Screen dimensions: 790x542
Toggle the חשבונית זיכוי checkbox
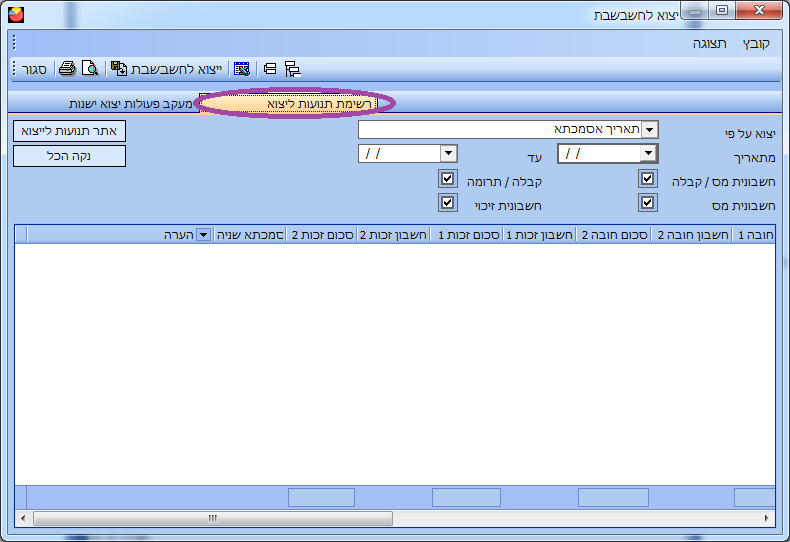(x=447, y=203)
